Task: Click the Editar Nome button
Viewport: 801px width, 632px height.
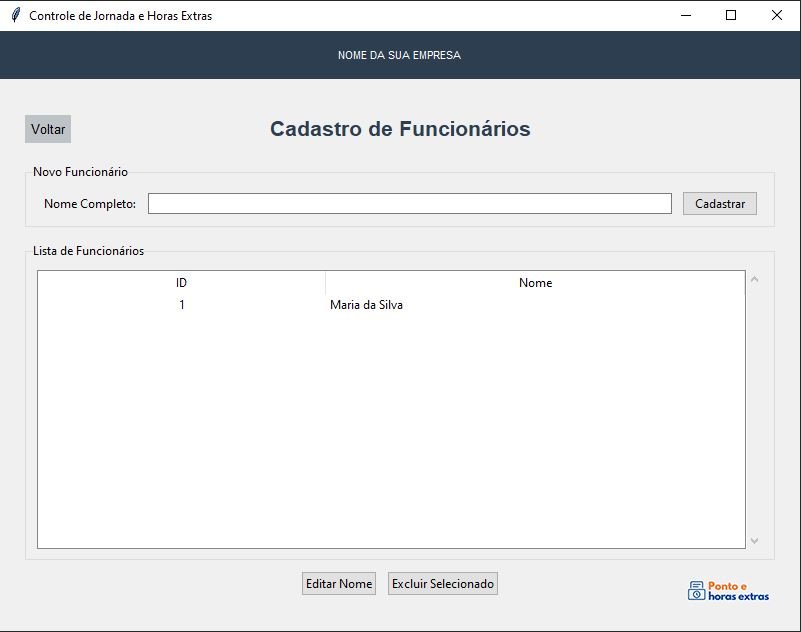Action: (339, 583)
